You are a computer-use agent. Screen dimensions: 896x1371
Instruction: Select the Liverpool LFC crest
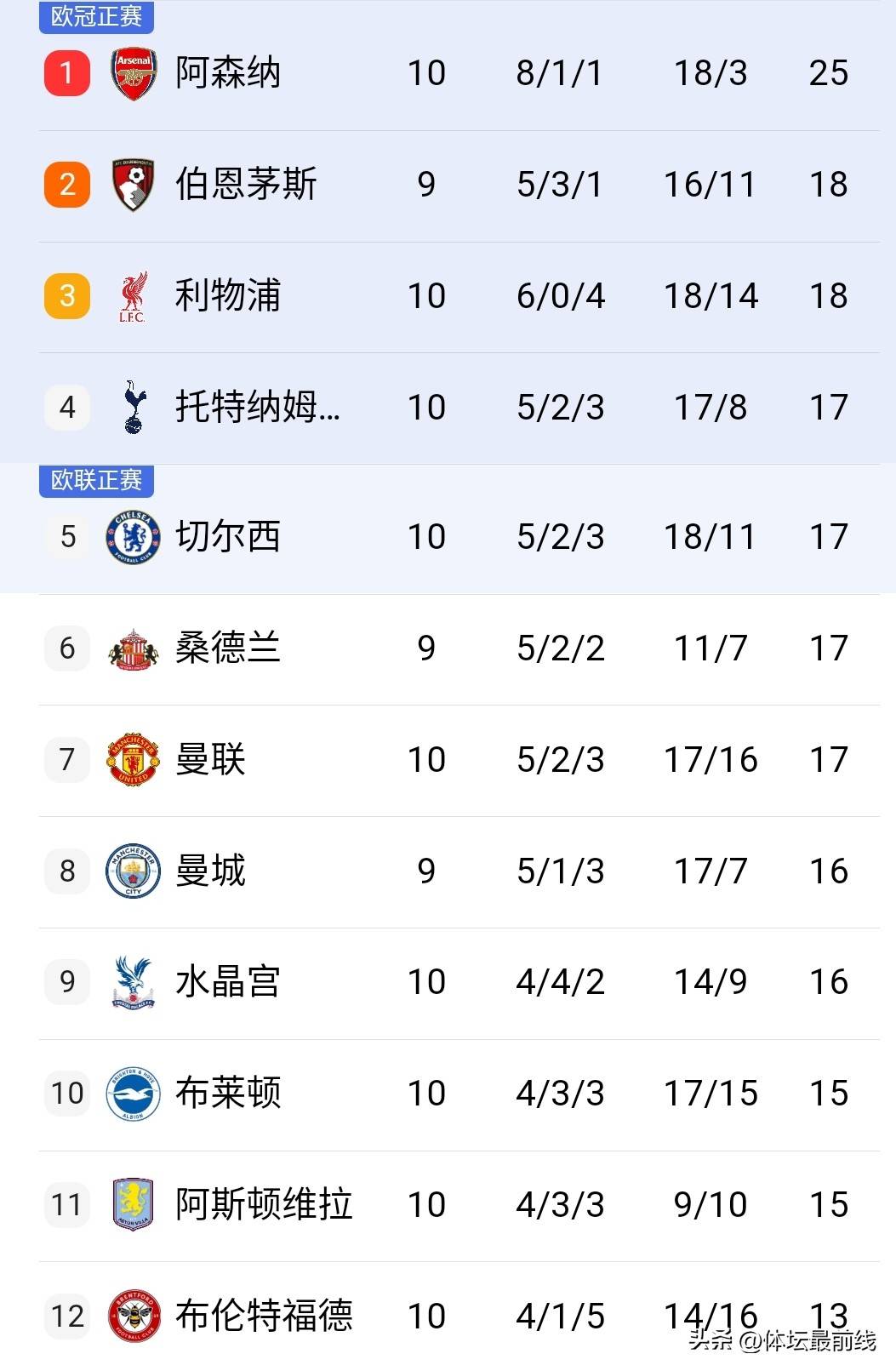tap(133, 296)
